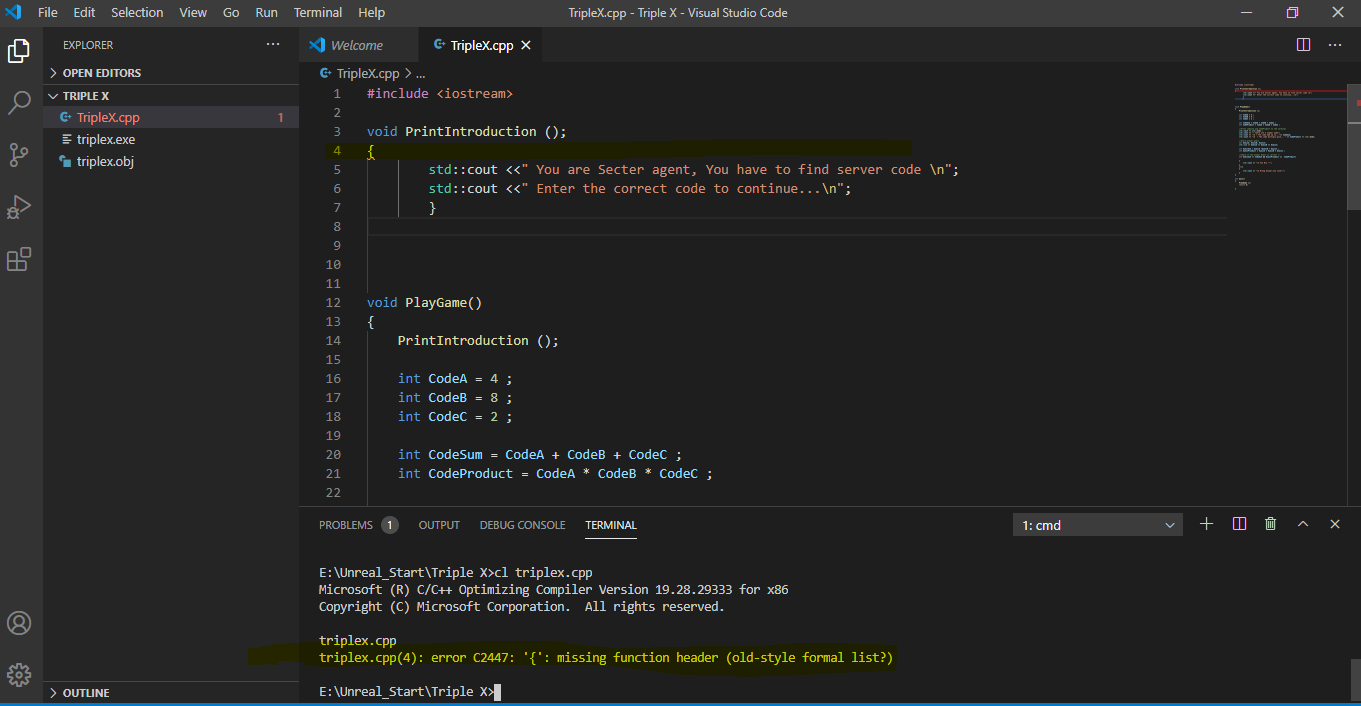
Task: Open the Source Control view
Action: 19,154
